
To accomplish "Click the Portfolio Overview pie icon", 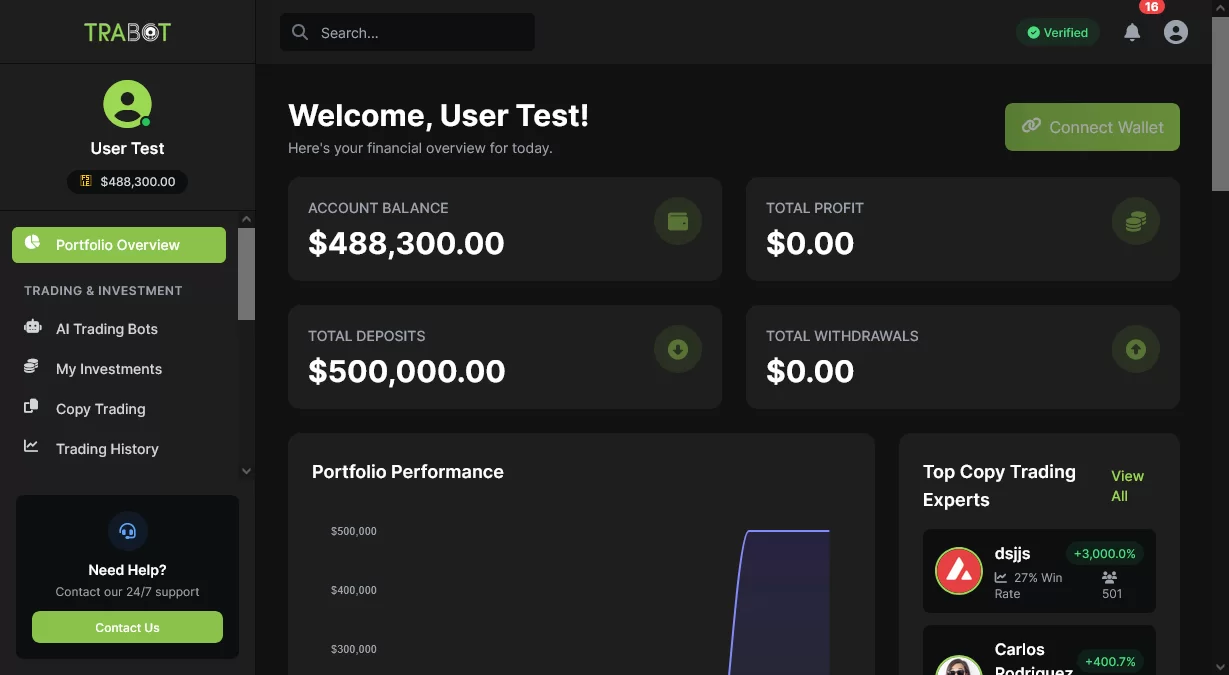I will pyautogui.click(x=32, y=244).
